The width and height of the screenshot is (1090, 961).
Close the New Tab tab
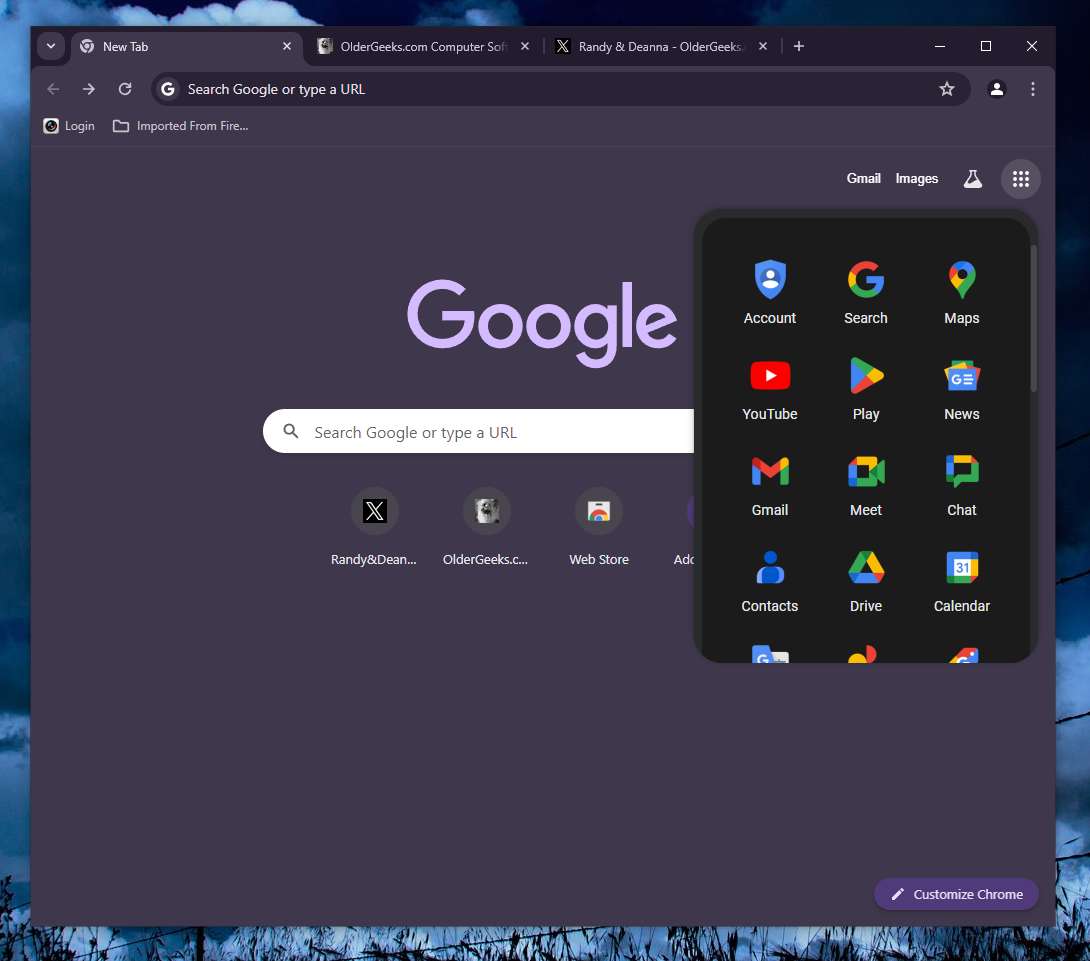pos(287,46)
